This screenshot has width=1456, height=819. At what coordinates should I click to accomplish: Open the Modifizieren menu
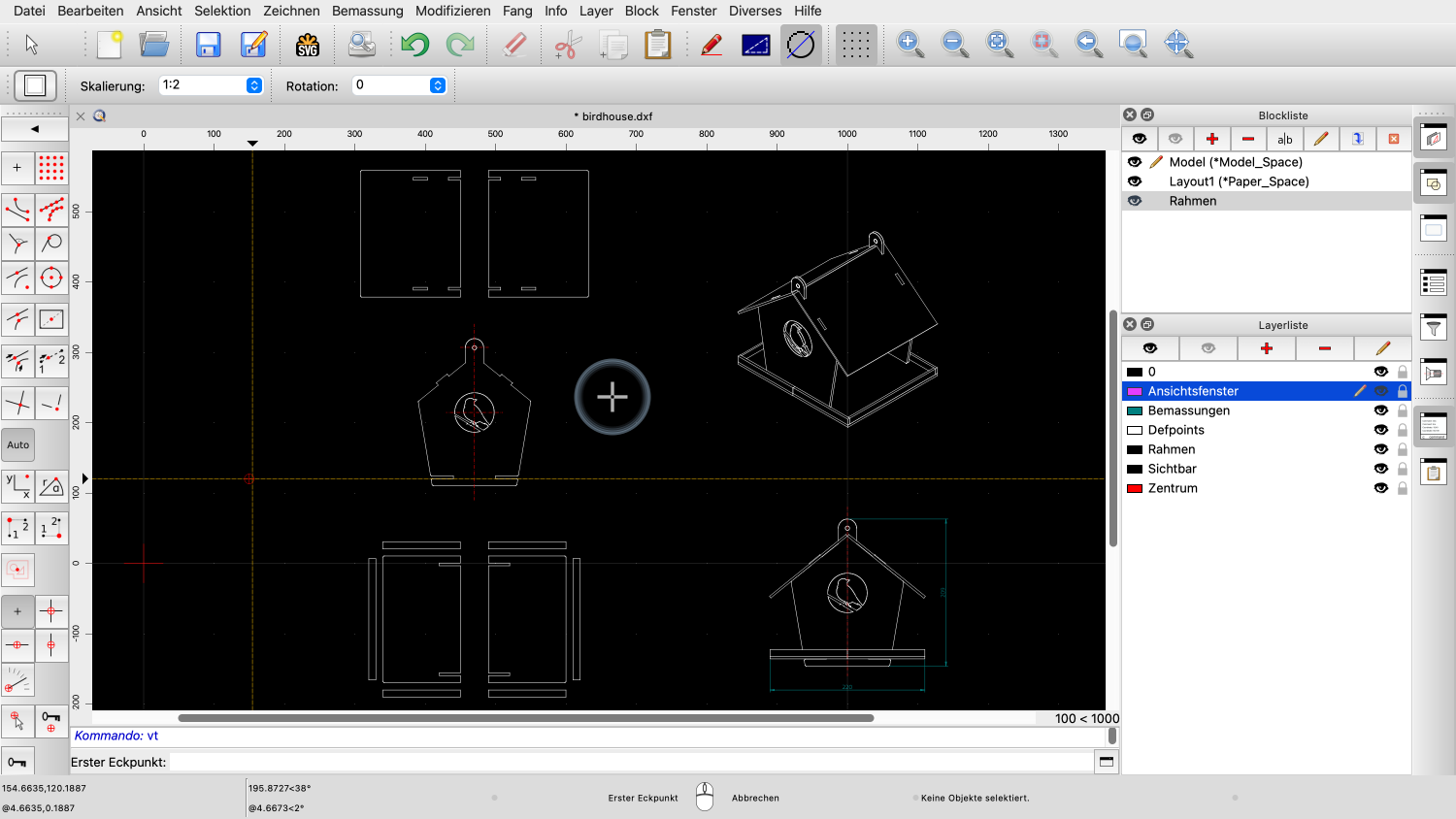click(452, 11)
